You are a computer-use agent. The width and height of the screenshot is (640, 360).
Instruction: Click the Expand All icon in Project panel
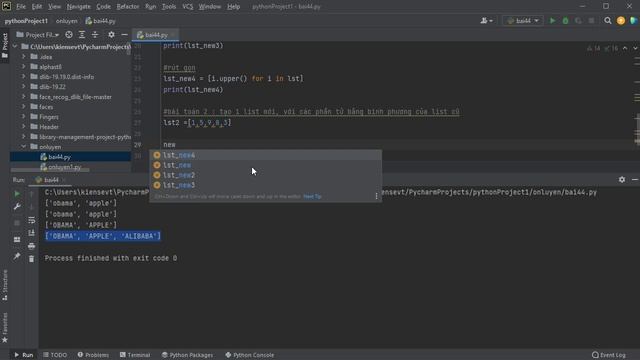82,35
